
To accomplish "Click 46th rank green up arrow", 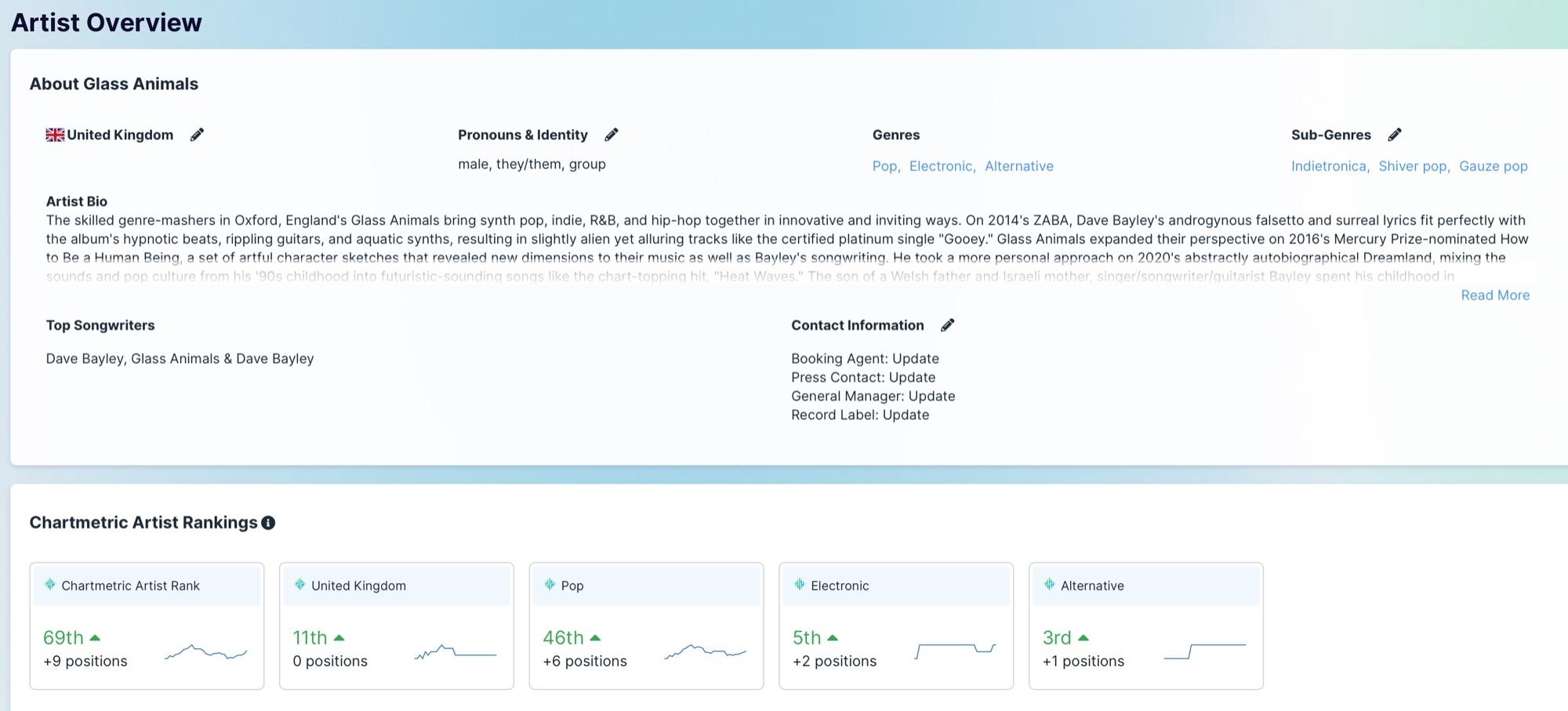I will point(595,638).
